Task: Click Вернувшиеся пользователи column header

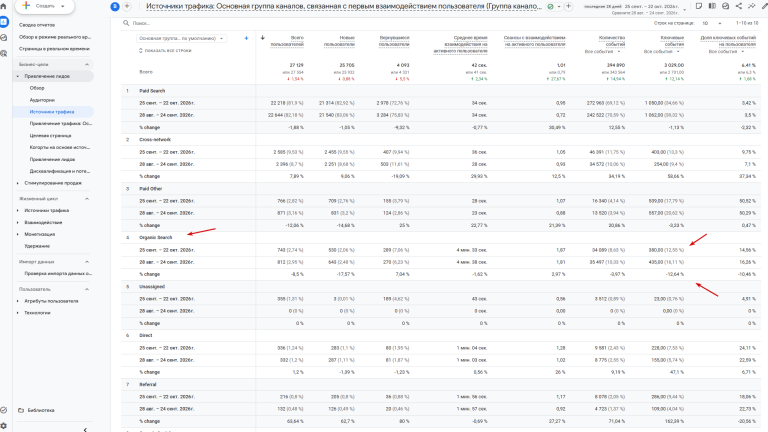Action: coord(394,41)
